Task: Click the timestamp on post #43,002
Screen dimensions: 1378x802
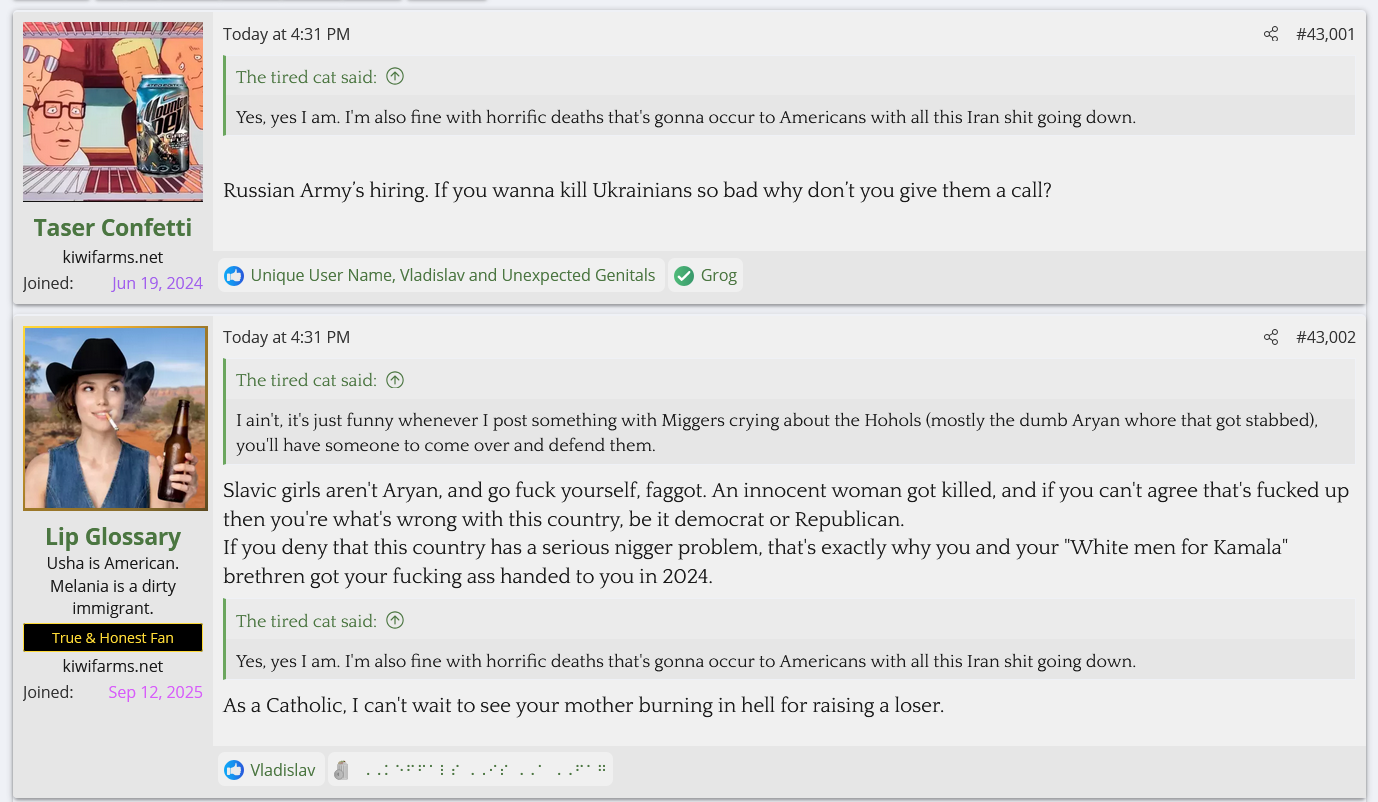Action: [x=286, y=337]
